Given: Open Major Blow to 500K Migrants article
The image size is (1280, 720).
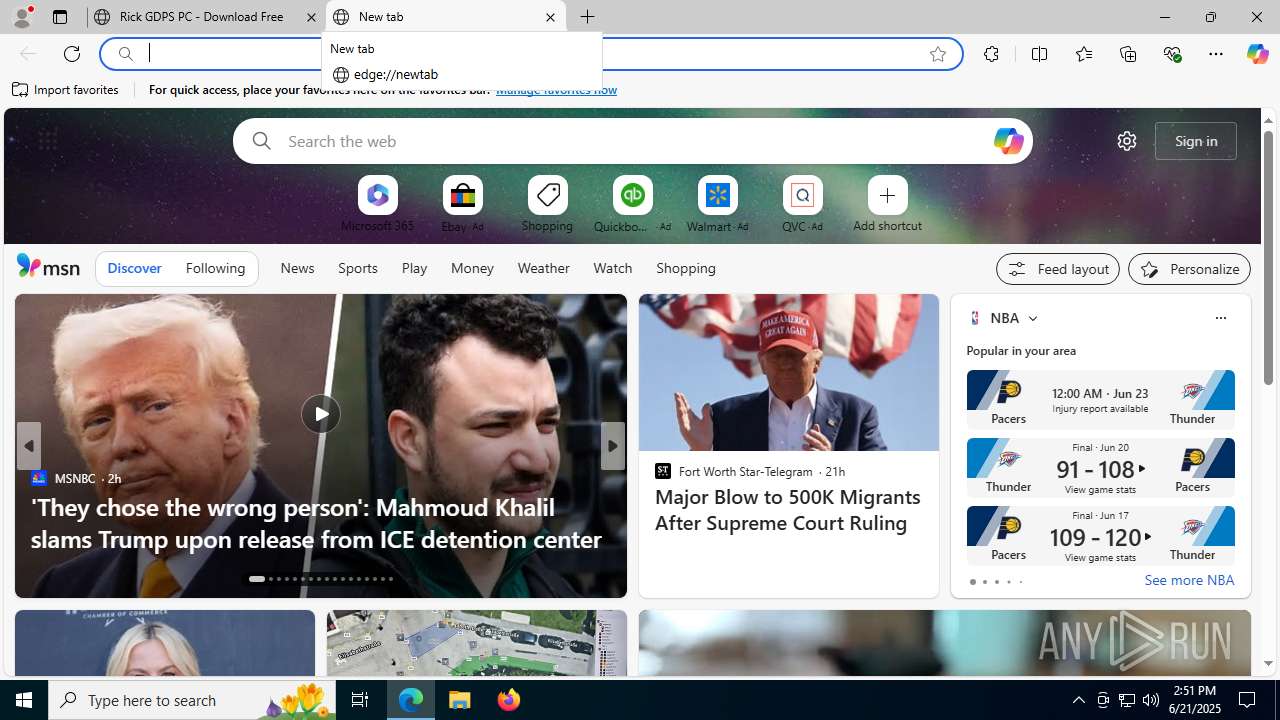Looking at the screenshot, I should (x=787, y=510).
